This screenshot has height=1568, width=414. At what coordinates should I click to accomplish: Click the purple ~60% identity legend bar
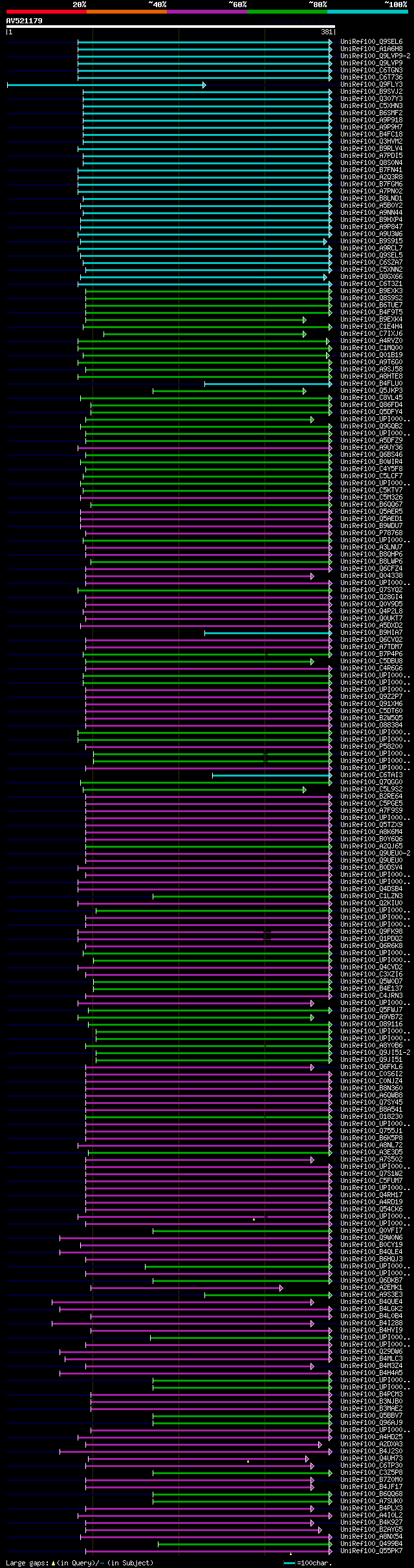pos(206,11)
